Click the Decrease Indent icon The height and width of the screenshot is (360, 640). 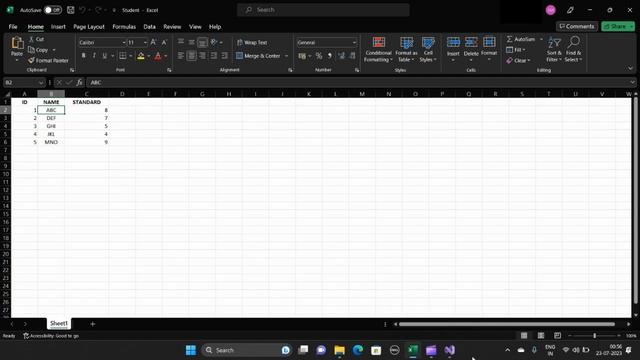click(213, 56)
